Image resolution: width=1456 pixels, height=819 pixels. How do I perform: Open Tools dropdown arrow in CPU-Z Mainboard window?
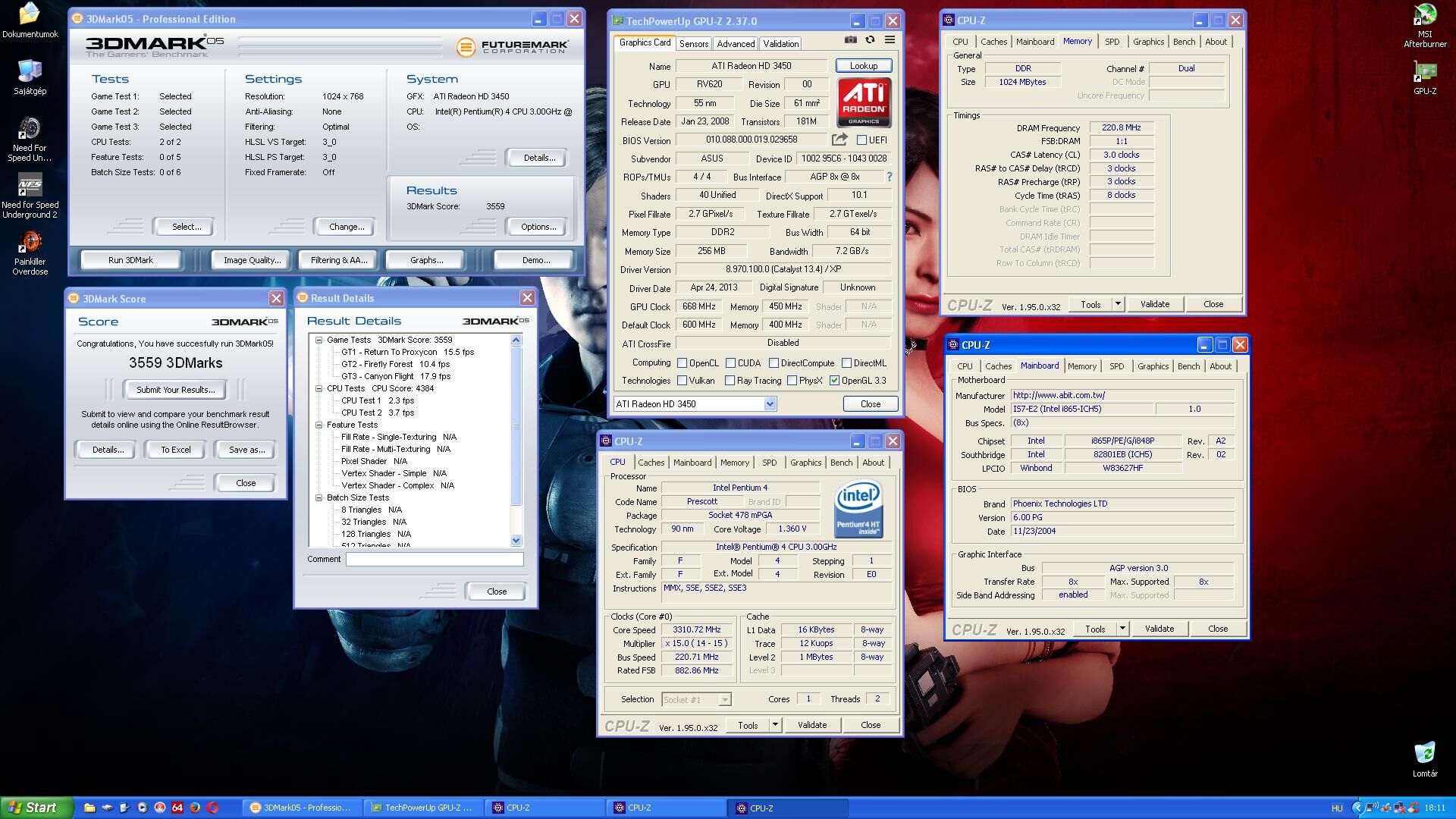[1122, 629]
